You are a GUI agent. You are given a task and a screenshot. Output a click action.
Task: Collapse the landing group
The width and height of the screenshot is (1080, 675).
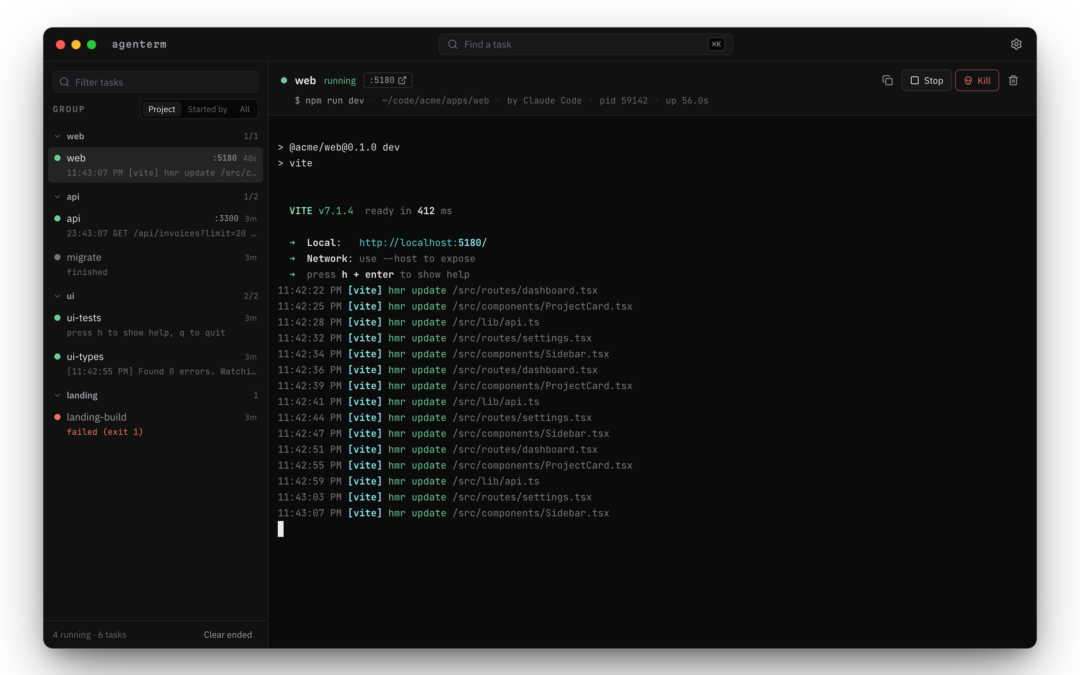(x=58, y=395)
